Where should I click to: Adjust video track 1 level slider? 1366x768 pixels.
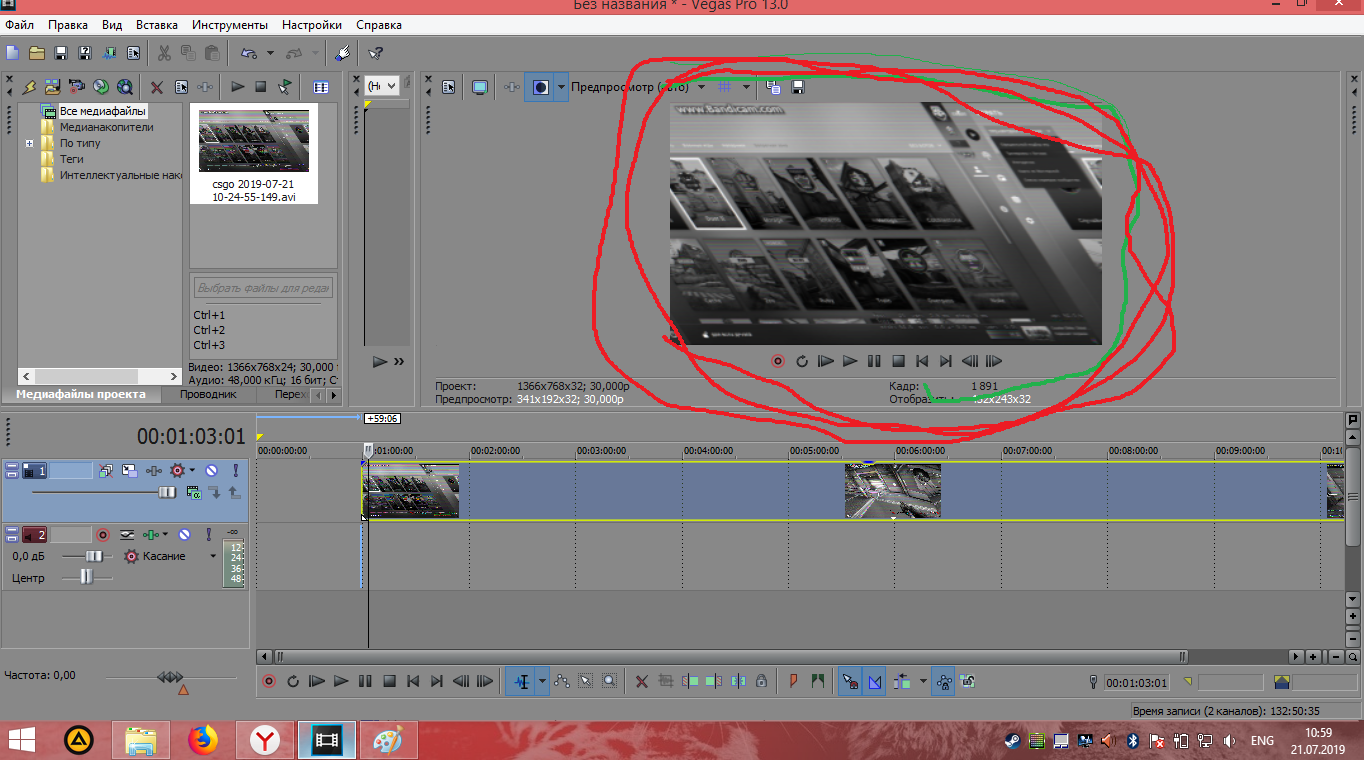coord(167,493)
